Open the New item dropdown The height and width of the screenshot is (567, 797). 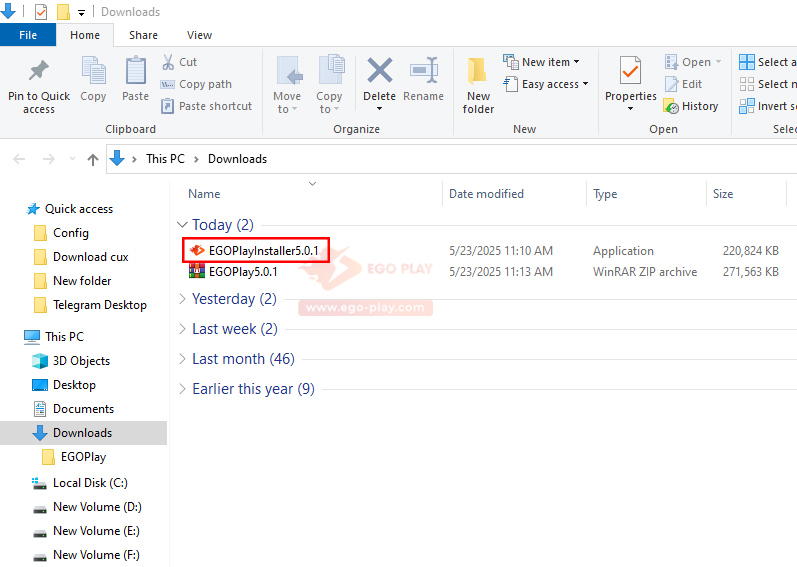[546, 62]
